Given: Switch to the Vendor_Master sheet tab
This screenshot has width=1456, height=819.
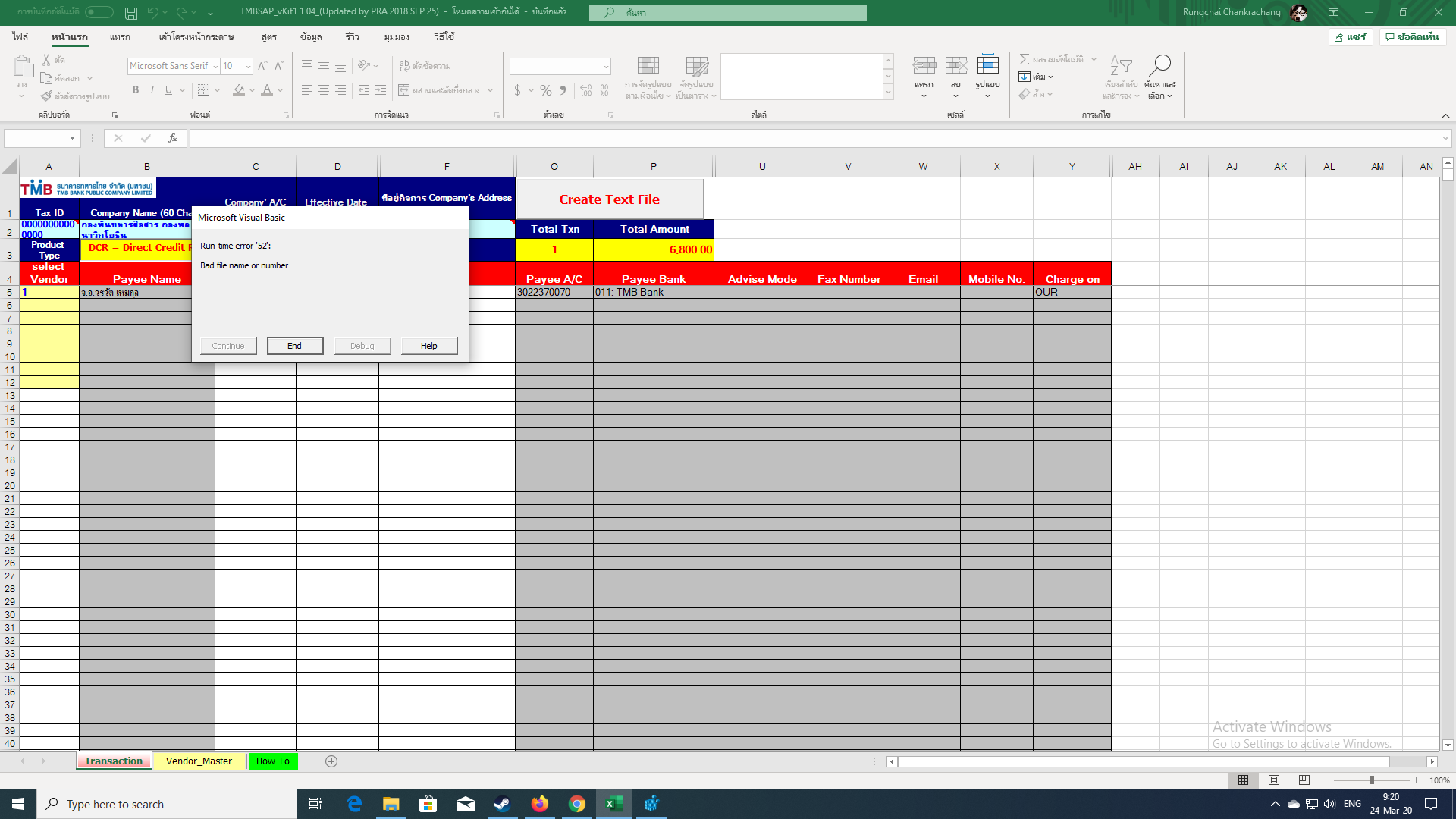Looking at the screenshot, I should 199,761.
